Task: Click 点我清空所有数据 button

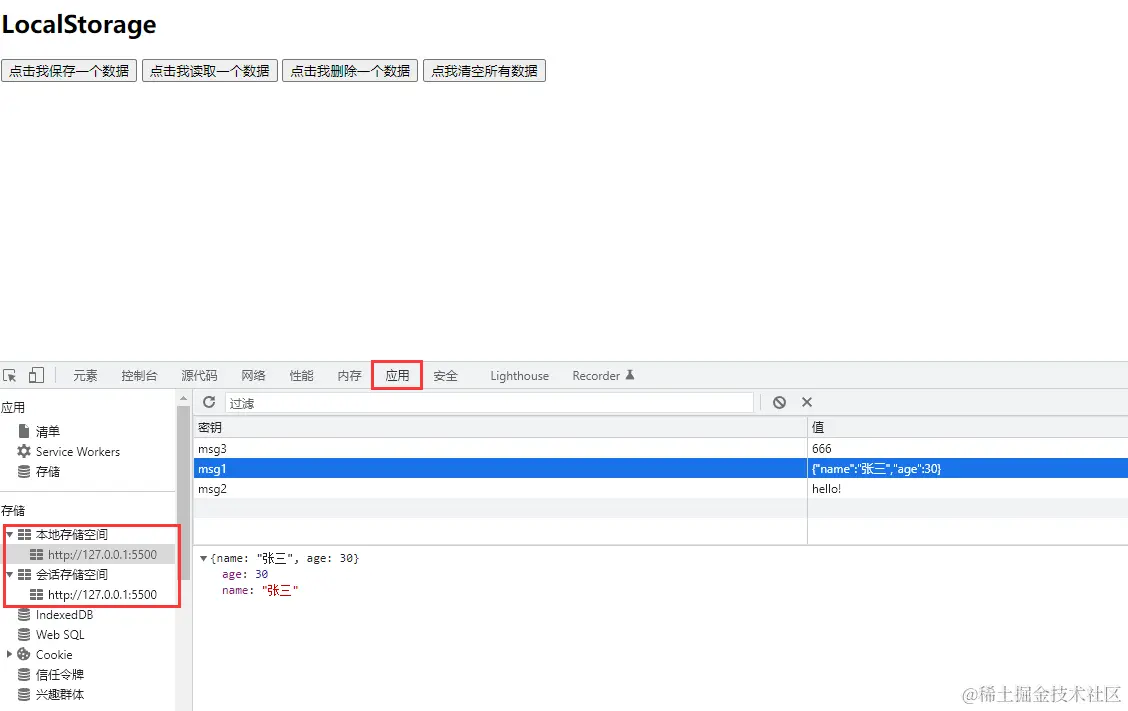Action: [484, 71]
